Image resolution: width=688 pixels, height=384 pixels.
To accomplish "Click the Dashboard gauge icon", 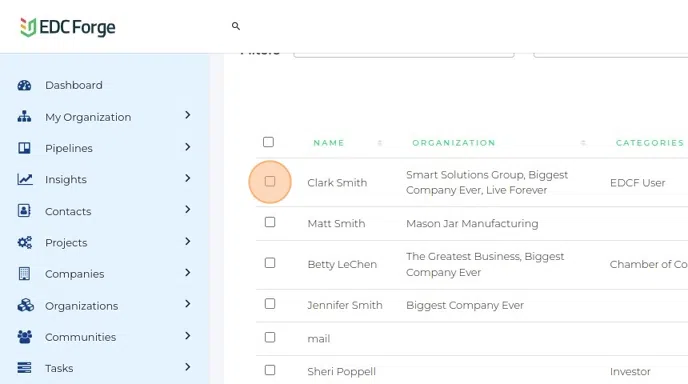I will 24,85.
